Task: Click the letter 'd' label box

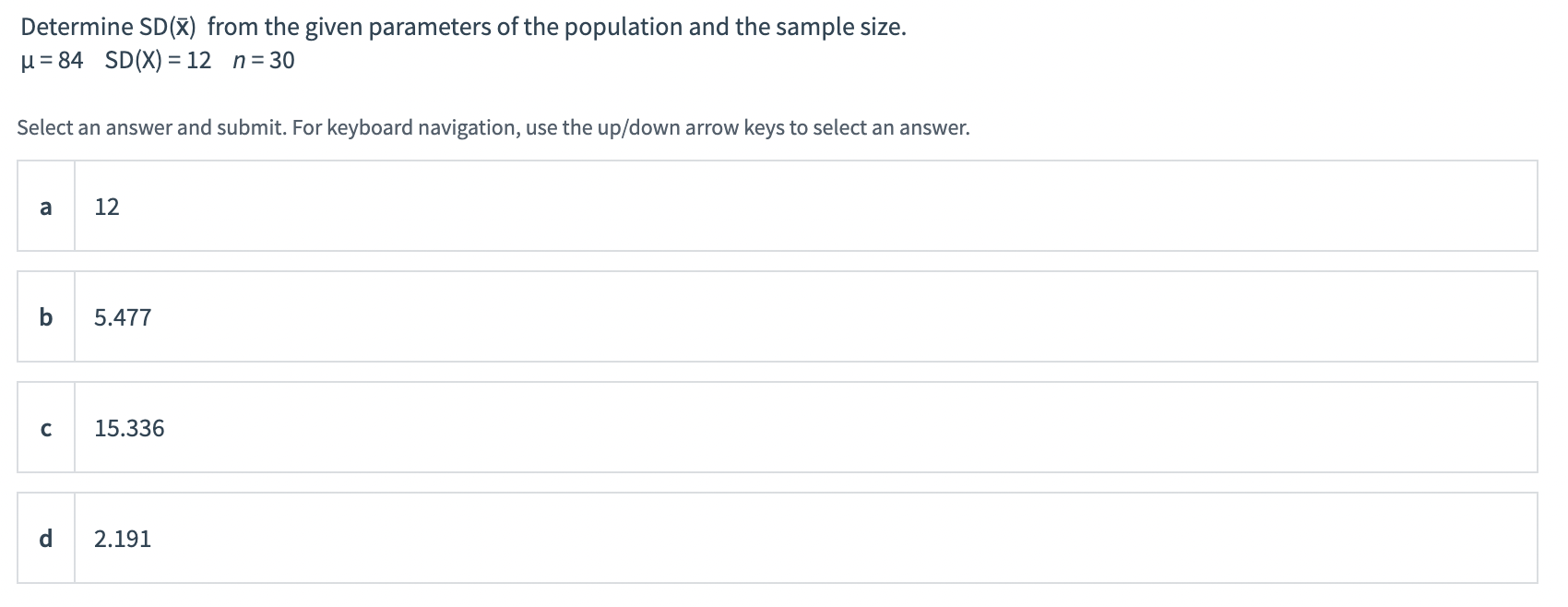Action: click(45, 538)
